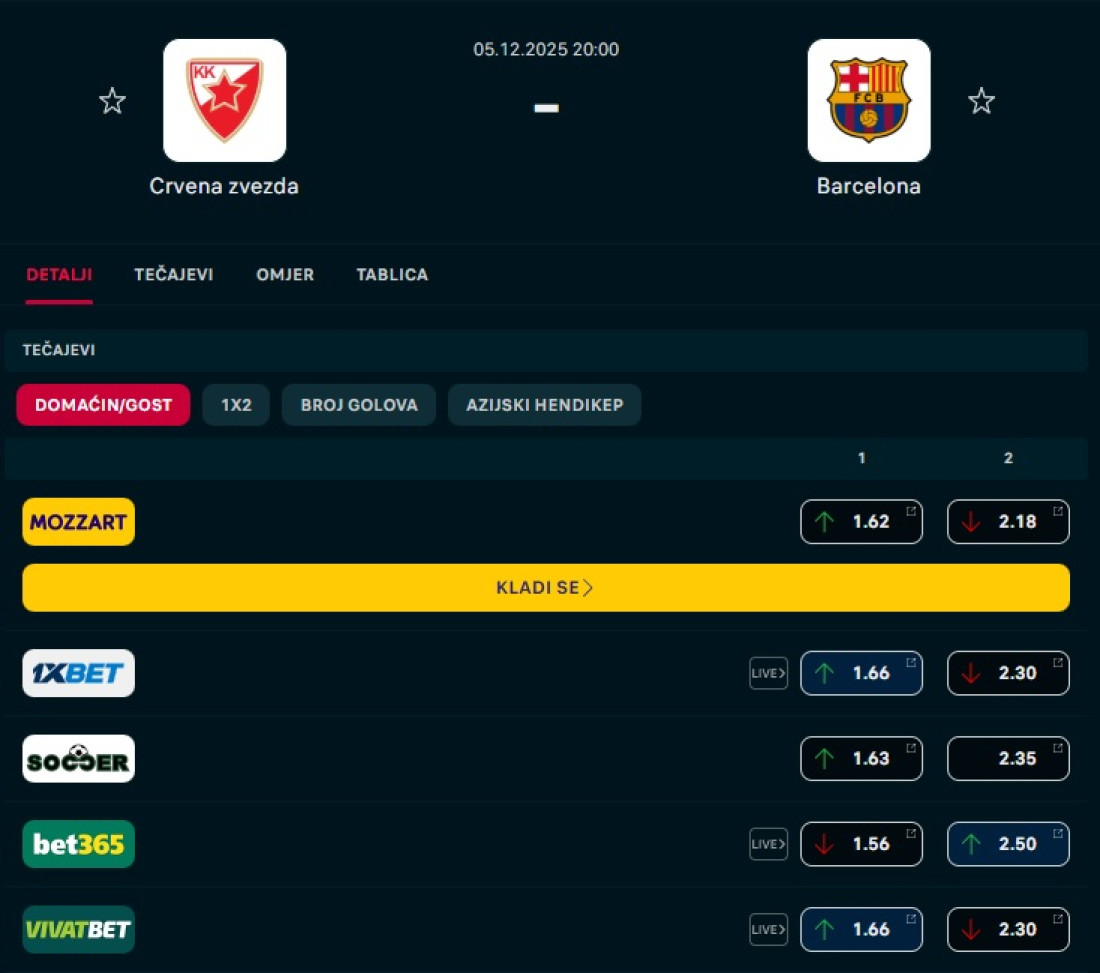
Task: Click bet365 away odds 2.50
Action: coord(1008,844)
